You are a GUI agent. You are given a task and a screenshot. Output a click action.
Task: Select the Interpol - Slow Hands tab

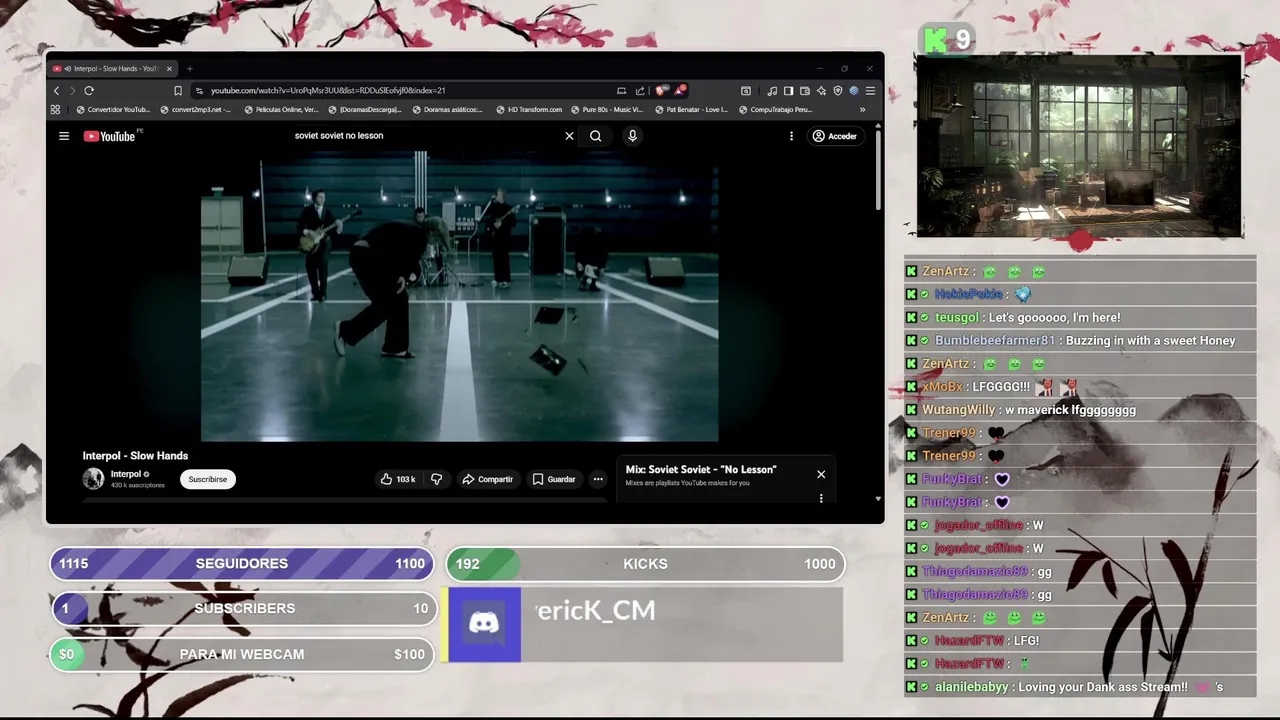click(112, 69)
